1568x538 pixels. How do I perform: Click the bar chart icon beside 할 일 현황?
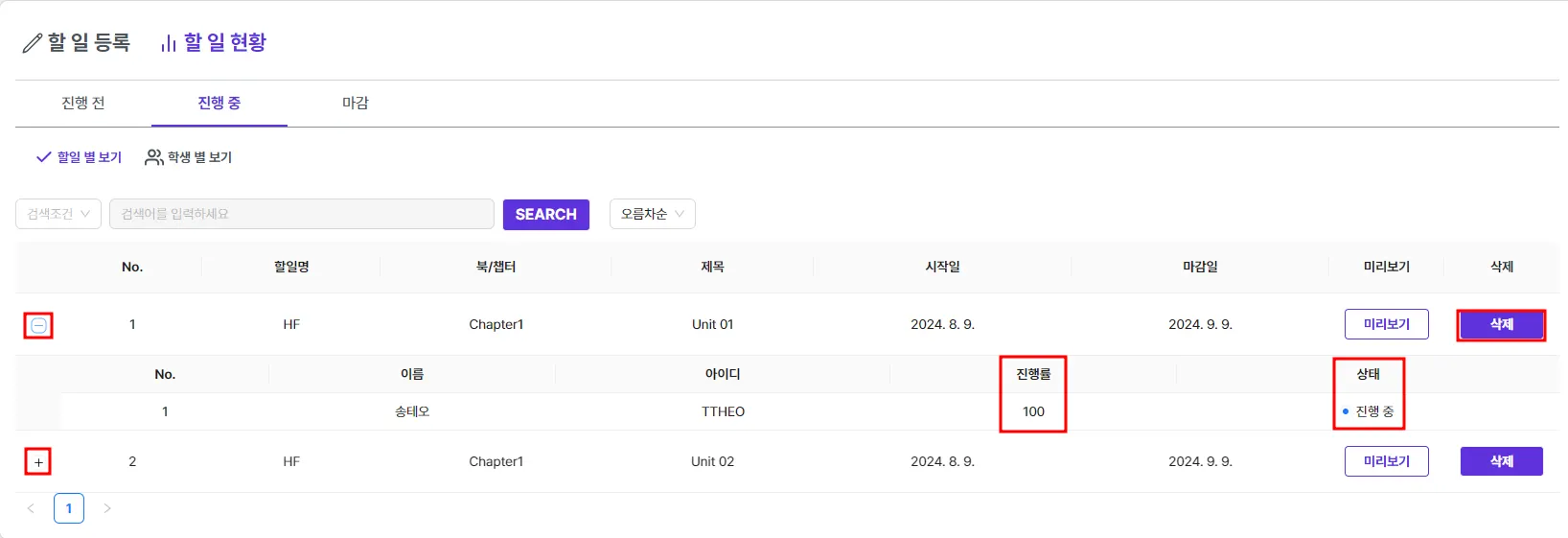169,43
